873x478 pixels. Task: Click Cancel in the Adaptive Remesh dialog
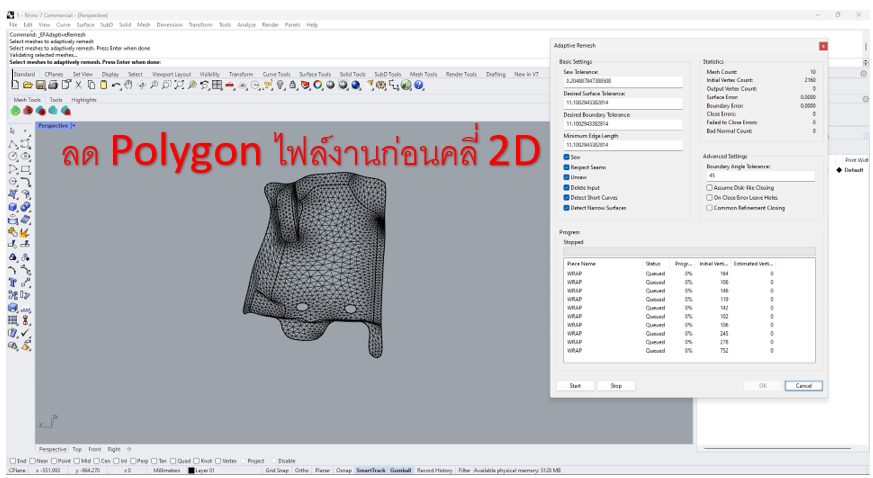point(803,385)
